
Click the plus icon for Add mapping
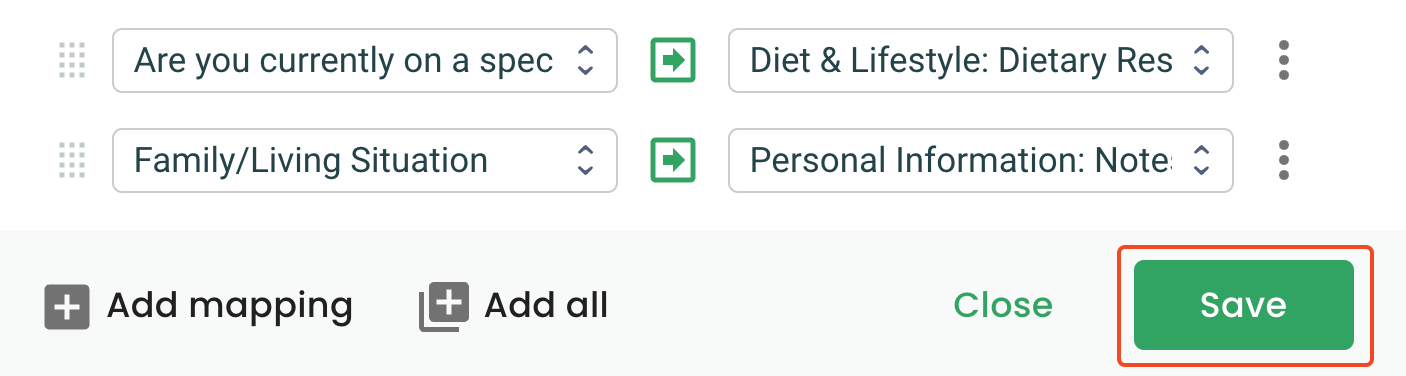[67, 306]
